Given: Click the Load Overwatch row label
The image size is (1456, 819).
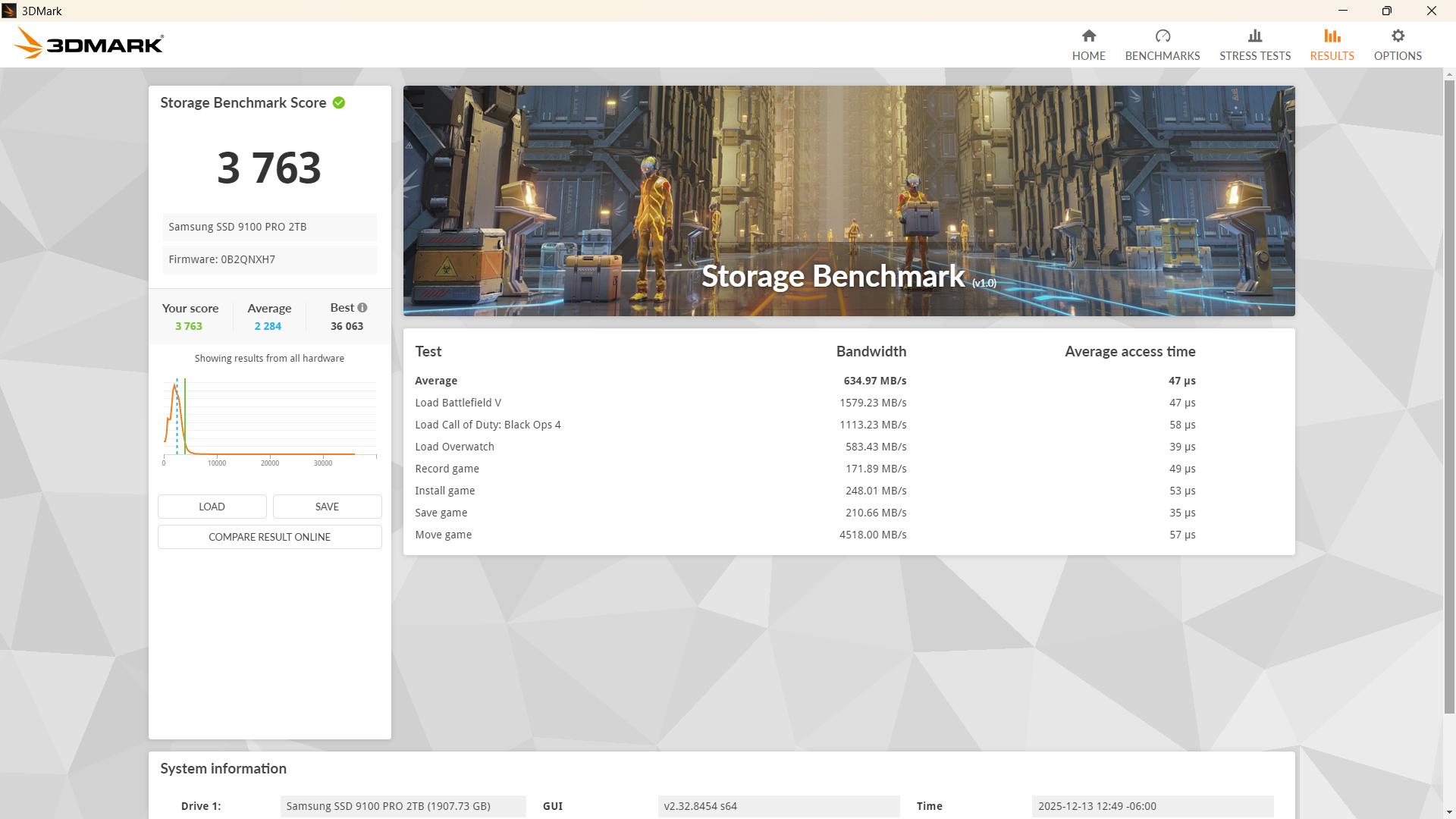Looking at the screenshot, I should (x=454, y=447).
